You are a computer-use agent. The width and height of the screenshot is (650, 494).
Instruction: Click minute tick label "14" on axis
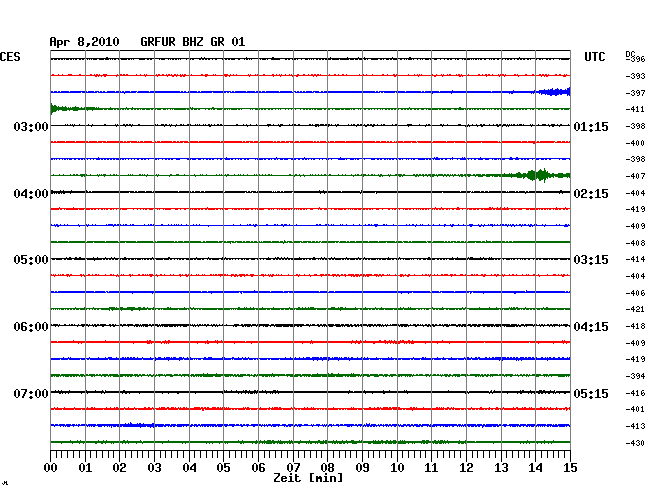point(535,467)
